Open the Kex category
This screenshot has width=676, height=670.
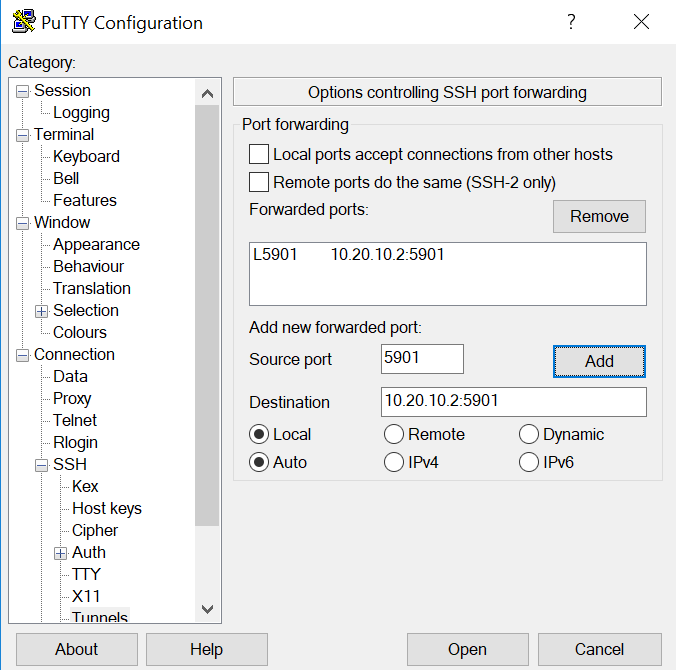point(85,486)
